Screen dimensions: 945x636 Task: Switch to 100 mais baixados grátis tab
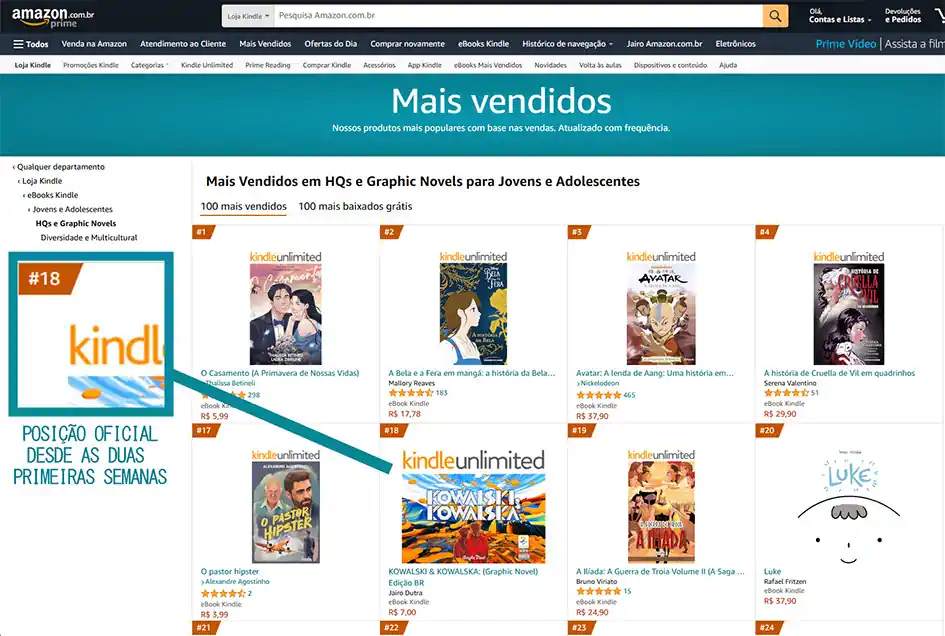[x=356, y=206]
